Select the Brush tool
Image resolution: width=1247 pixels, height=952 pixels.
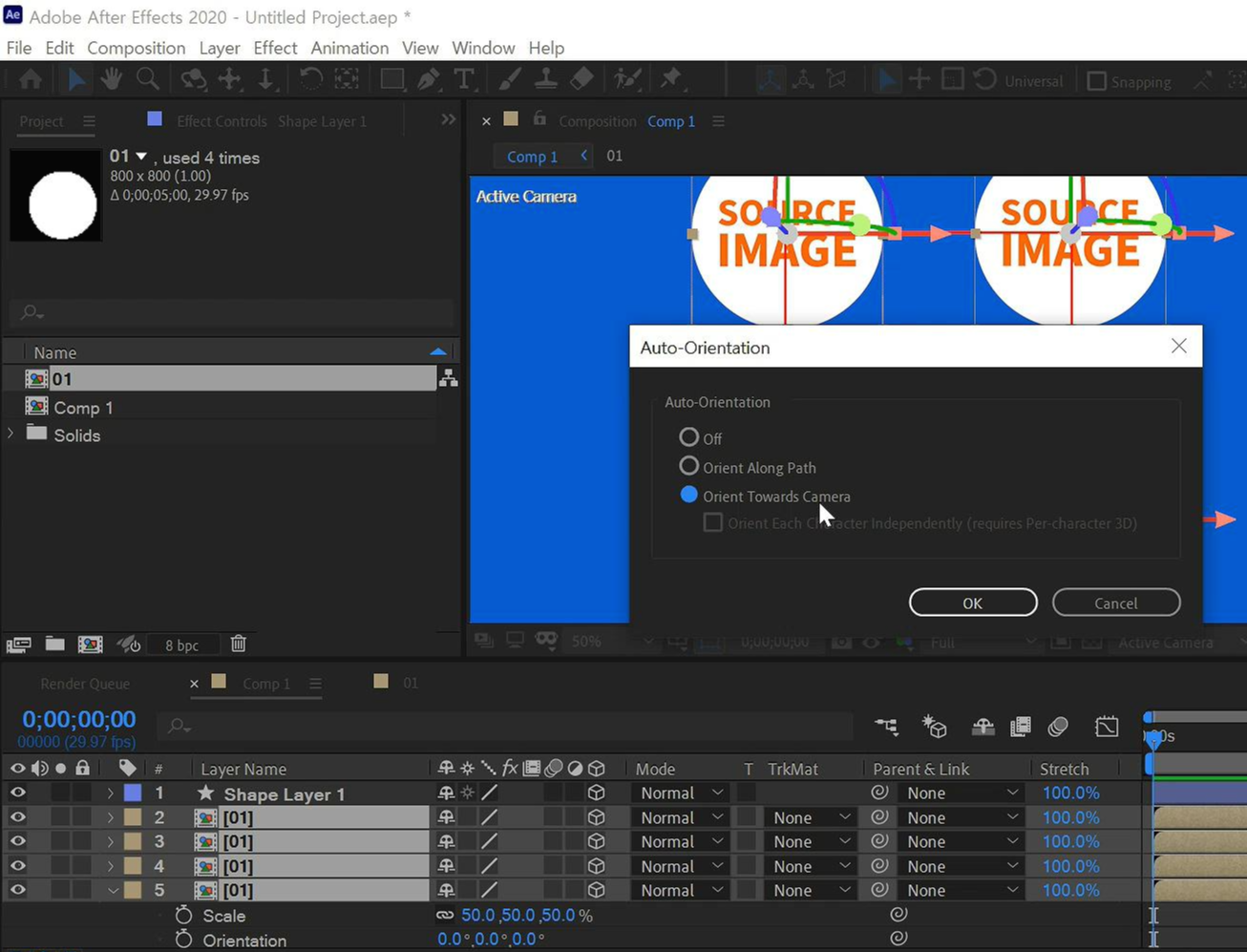[511, 79]
